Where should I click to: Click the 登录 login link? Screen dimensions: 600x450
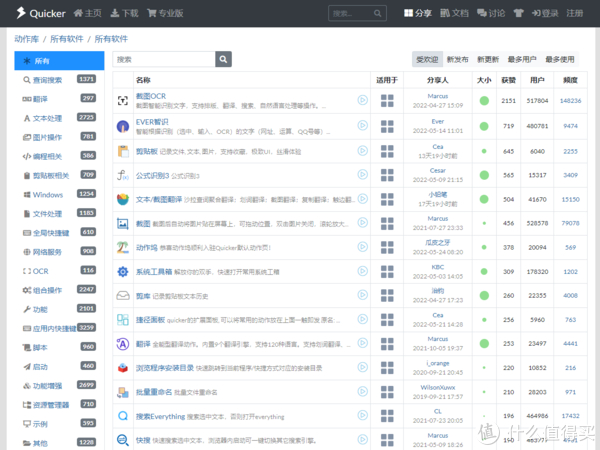pos(545,13)
